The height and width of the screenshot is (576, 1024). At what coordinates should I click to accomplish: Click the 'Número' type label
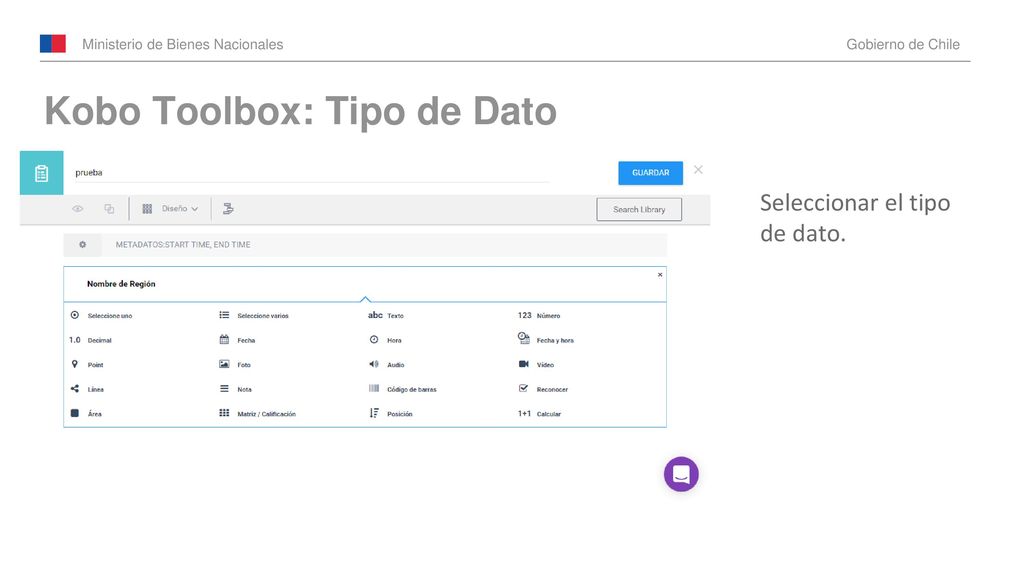pos(549,316)
